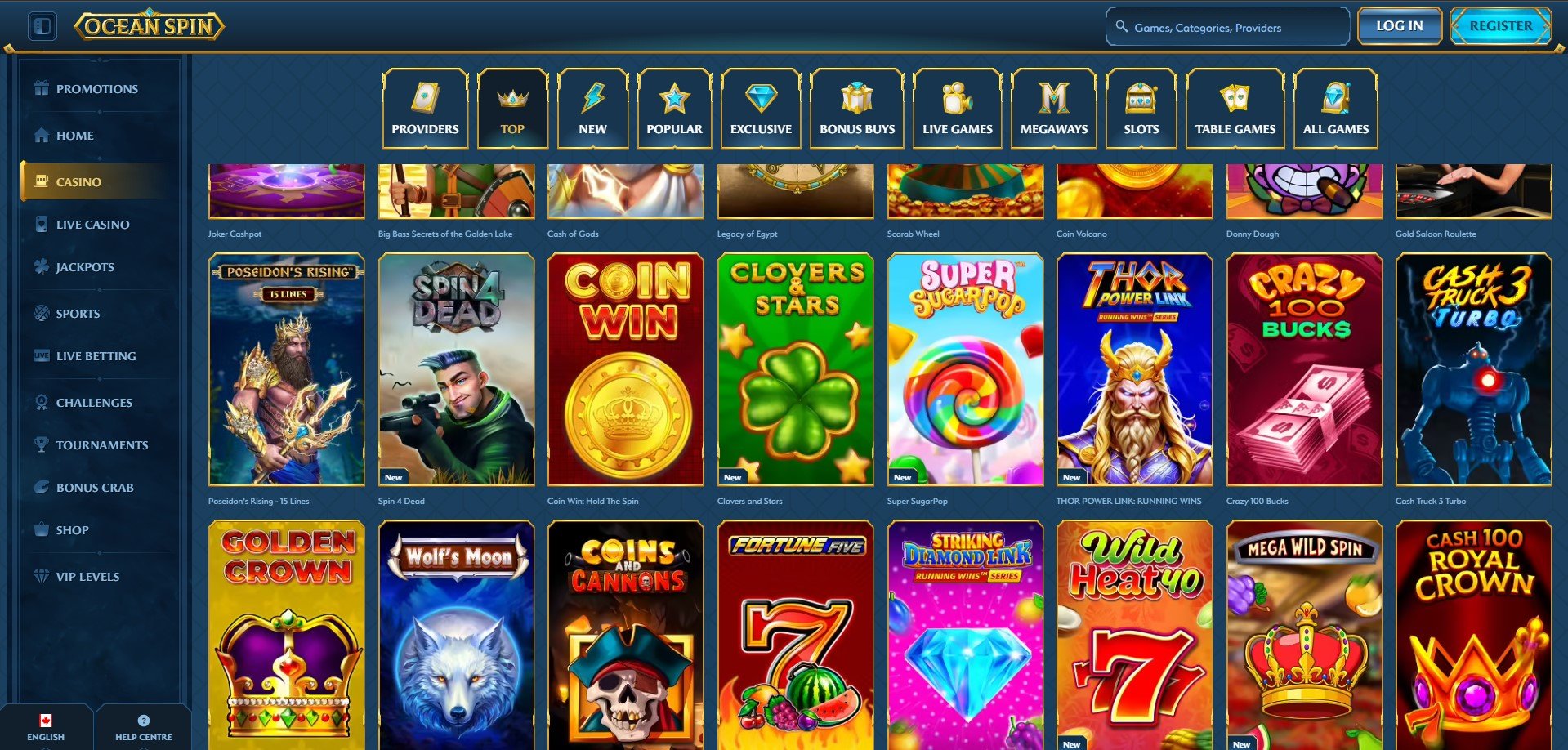
Task: Open Tournaments trophy icon
Action: [42, 444]
